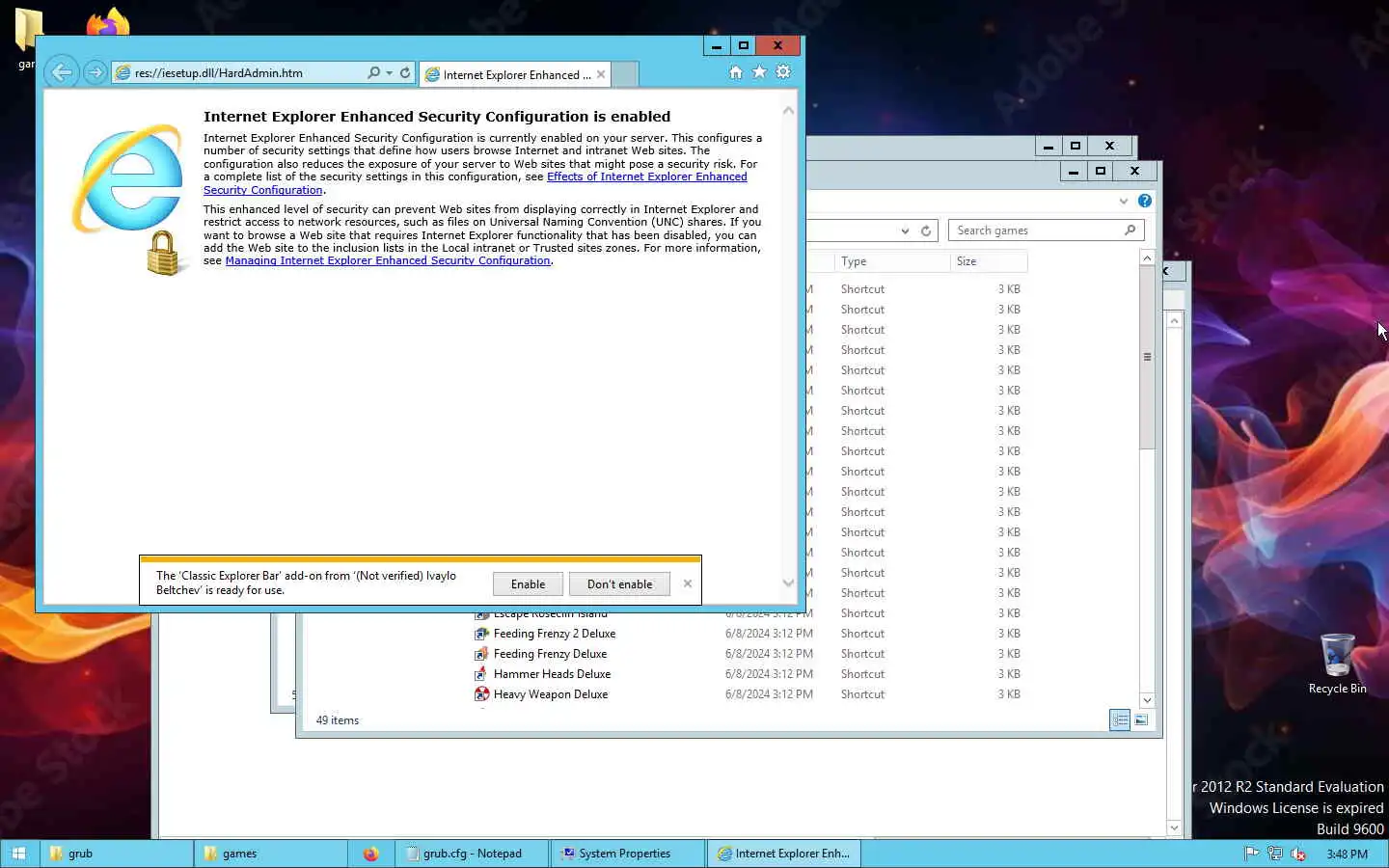Open address history dropdown in games window
This screenshot has width=1389, height=868.
(x=905, y=231)
